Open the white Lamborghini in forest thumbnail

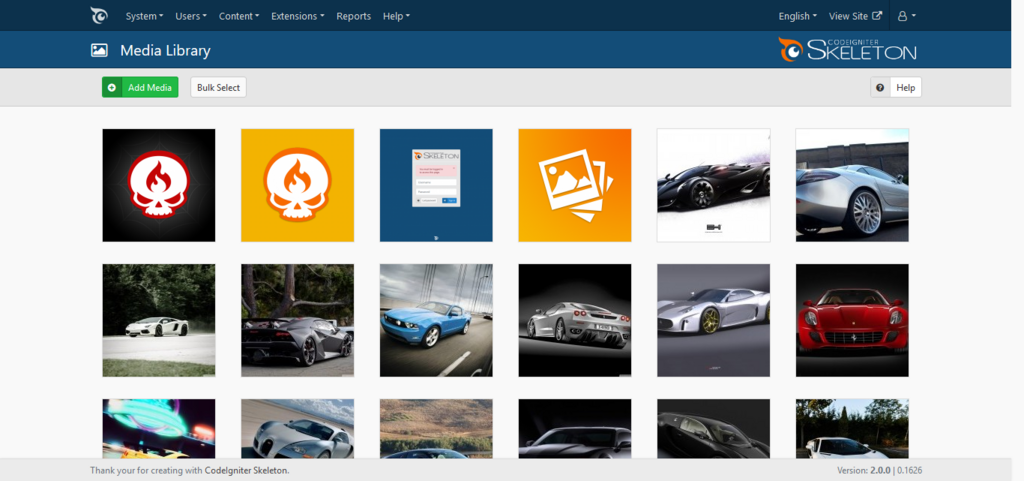(x=159, y=320)
